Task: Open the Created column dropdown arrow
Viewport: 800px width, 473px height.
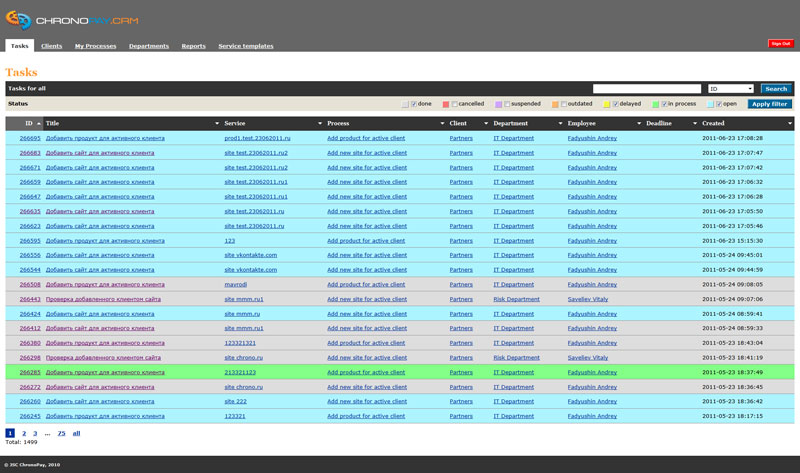Action: (x=790, y=123)
